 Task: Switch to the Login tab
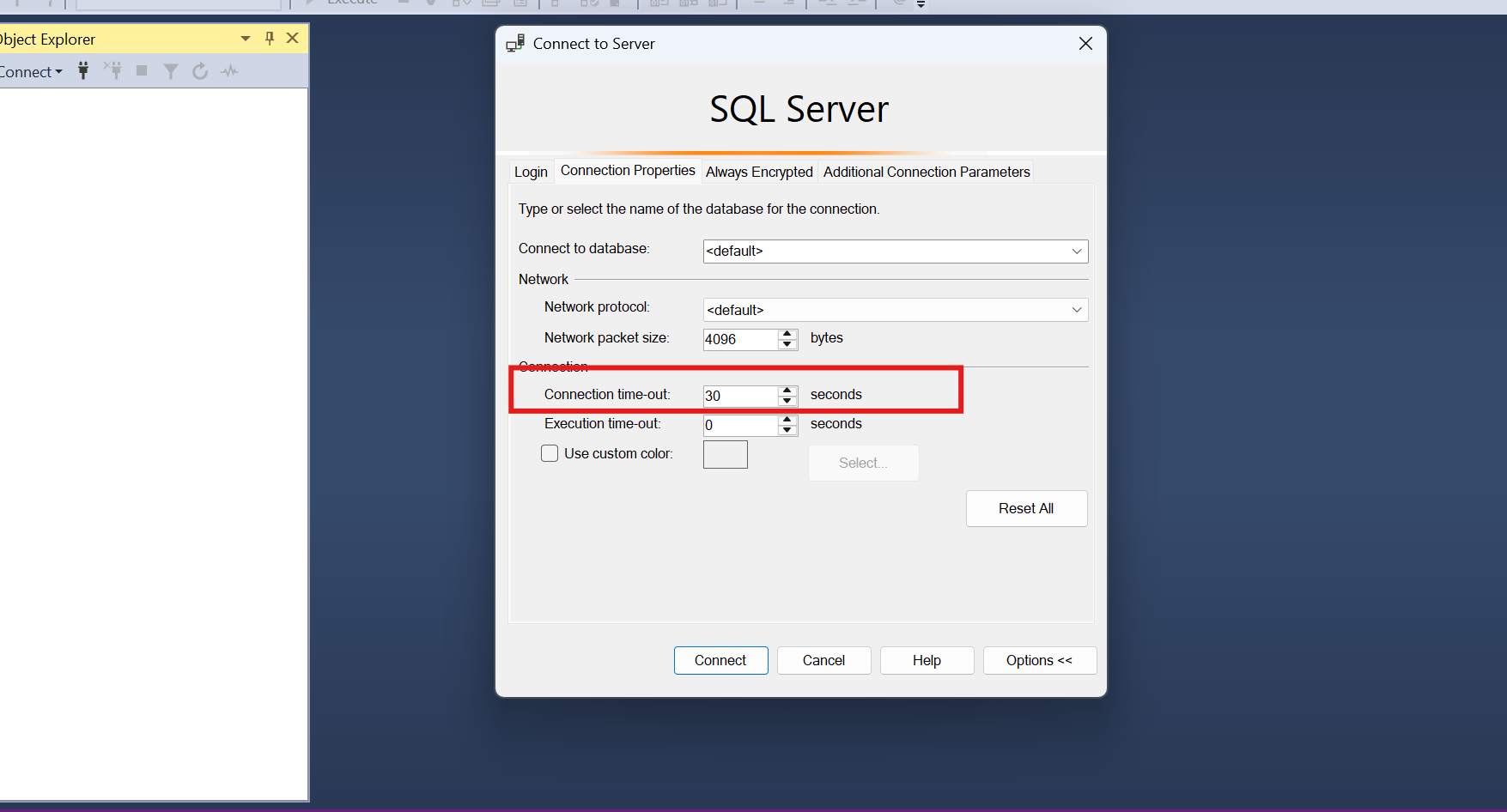click(x=531, y=172)
